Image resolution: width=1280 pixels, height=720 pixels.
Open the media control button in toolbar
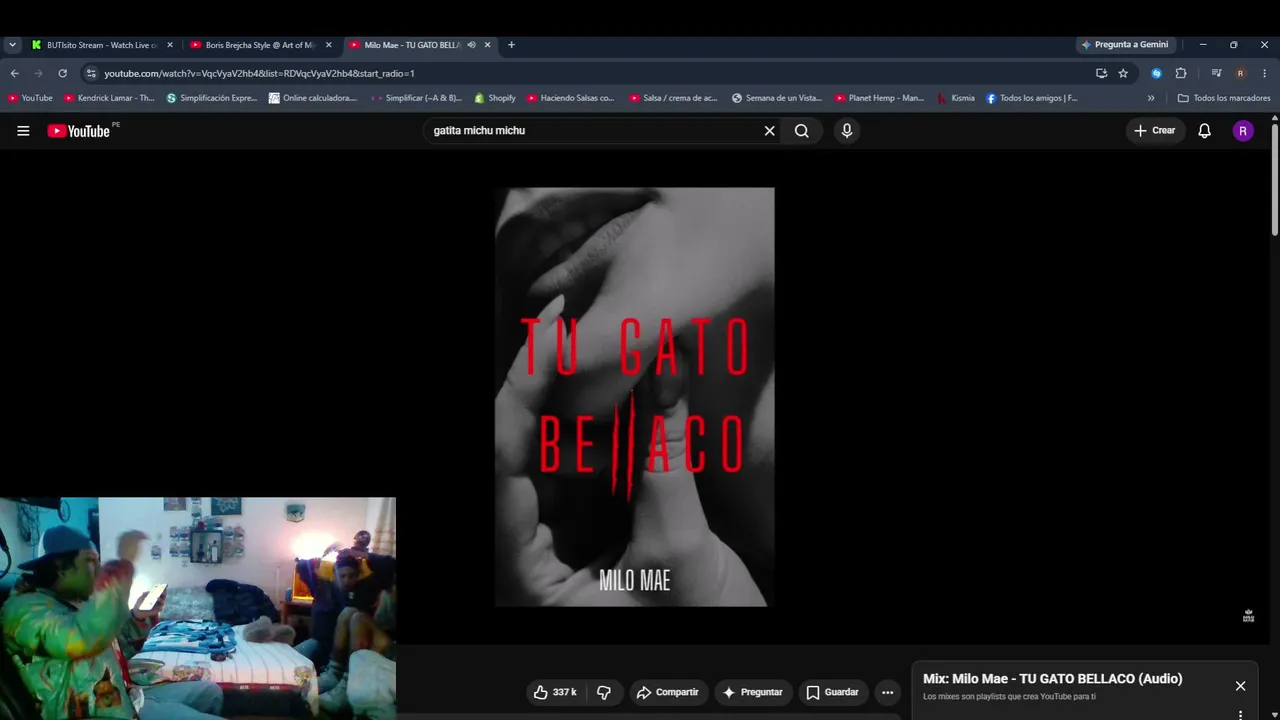(1216, 73)
